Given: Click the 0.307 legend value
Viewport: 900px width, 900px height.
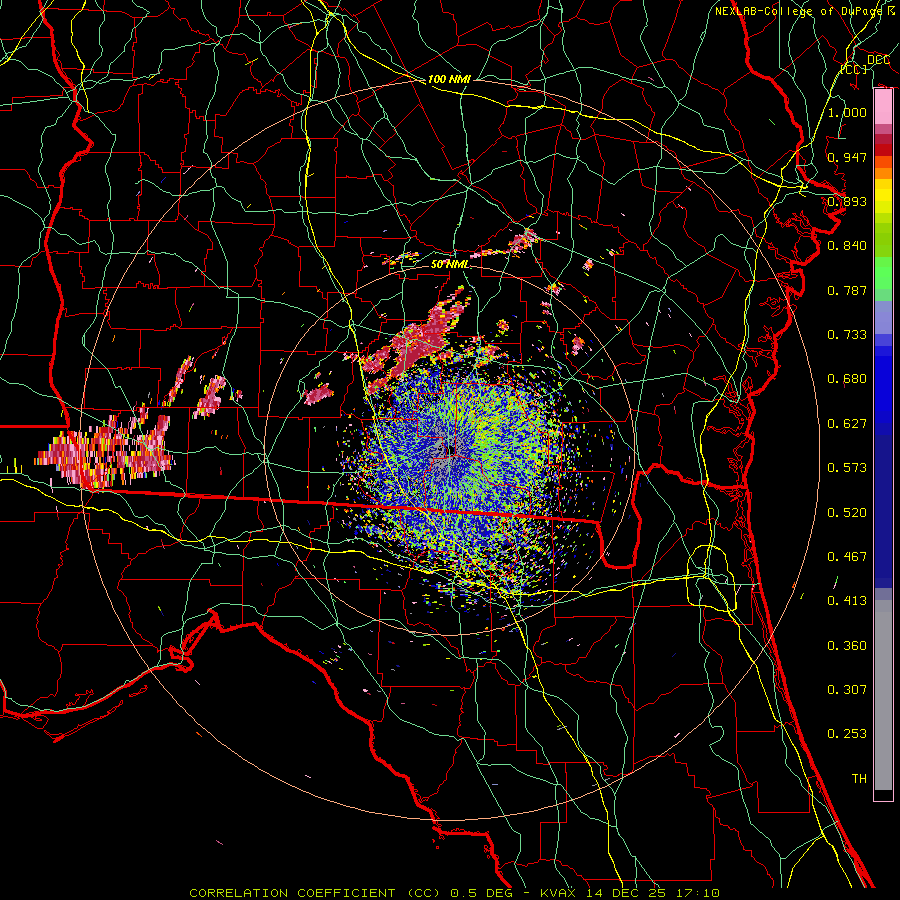Looking at the screenshot, I should pos(847,690).
